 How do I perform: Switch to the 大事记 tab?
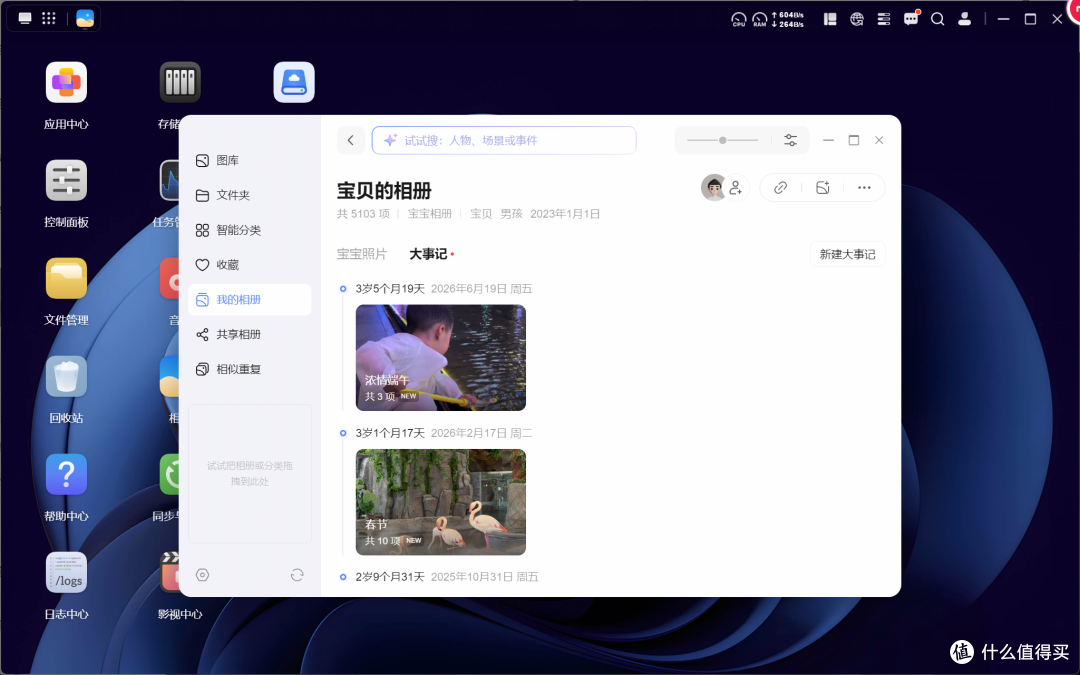428,254
